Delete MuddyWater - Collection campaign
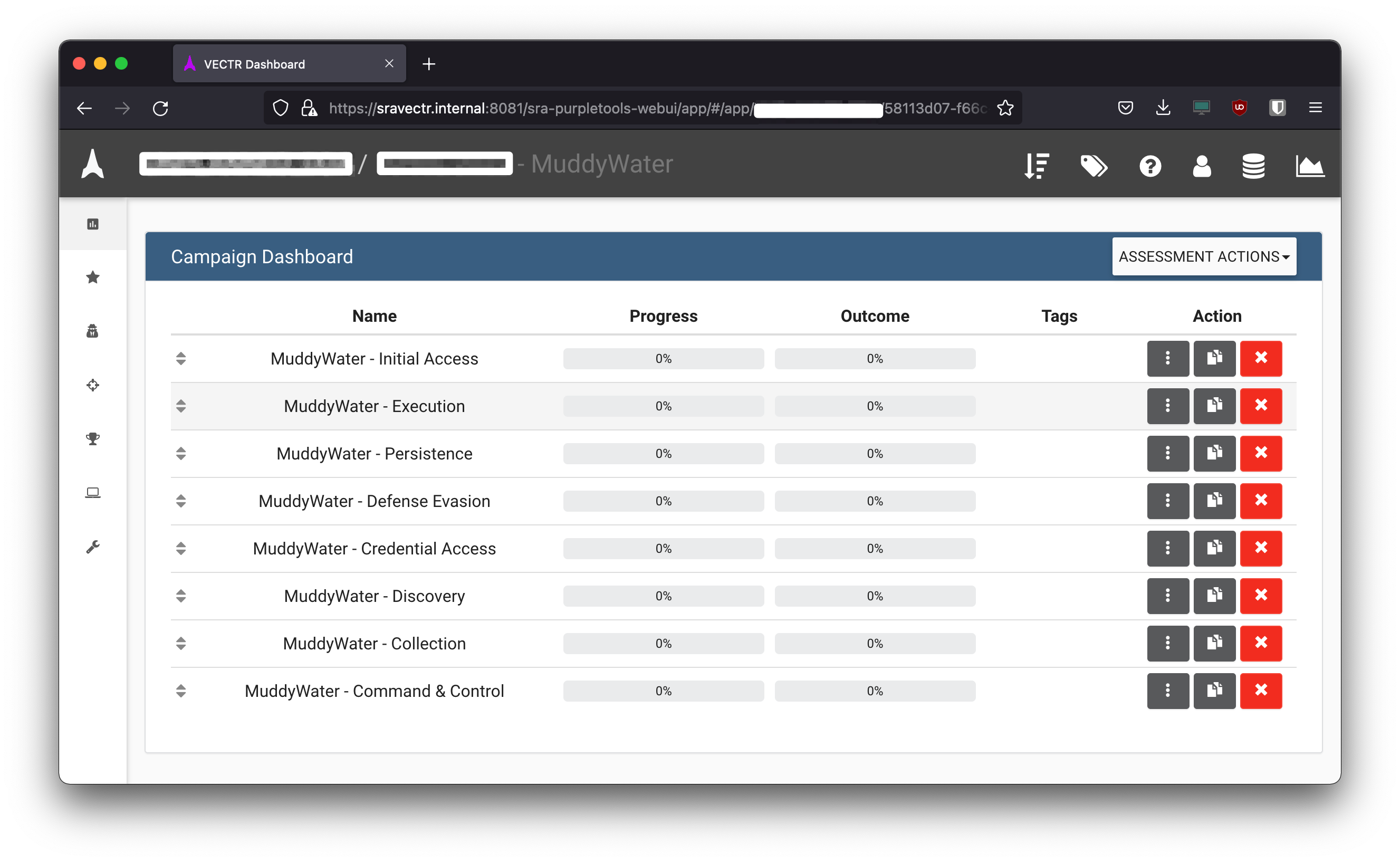The image size is (1400, 862). click(x=1261, y=643)
